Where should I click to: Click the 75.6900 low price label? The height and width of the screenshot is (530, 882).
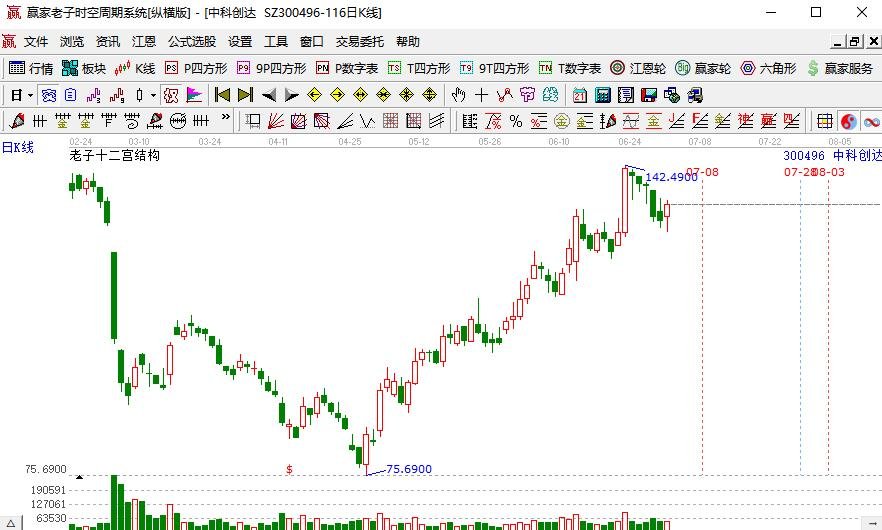(409, 469)
